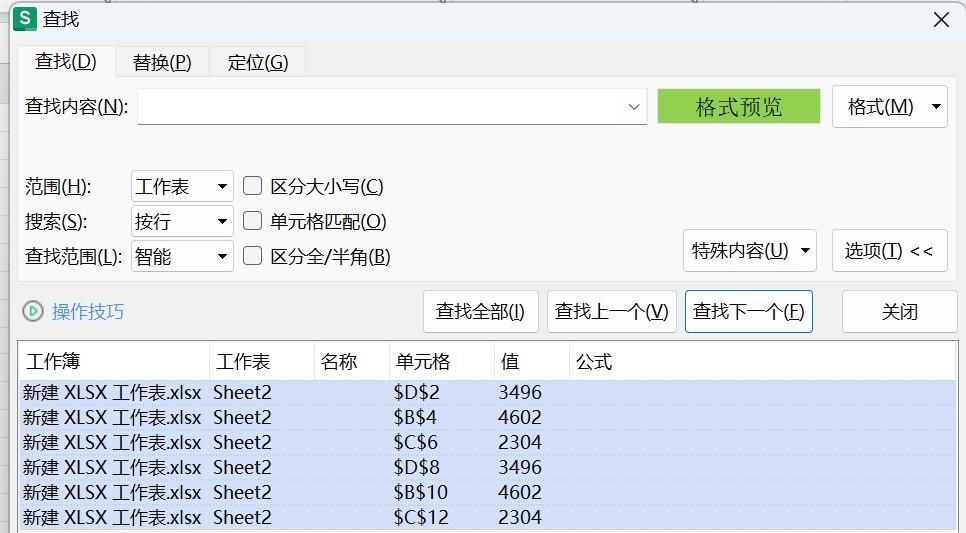Click the 值 column header
This screenshot has width=966, height=533.
[x=532, y=361]
